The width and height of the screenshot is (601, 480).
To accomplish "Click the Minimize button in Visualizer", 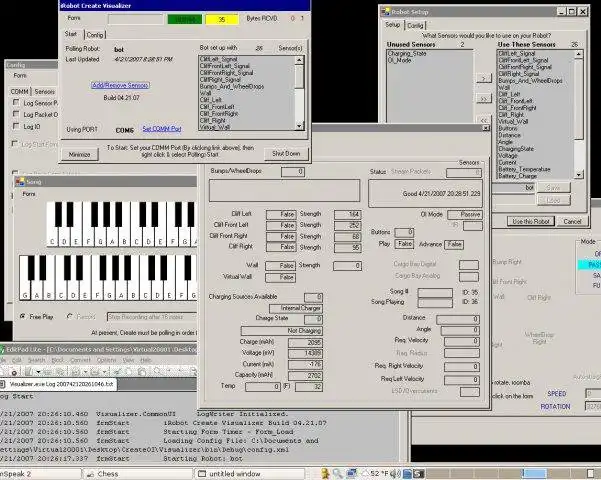I will (x=80, y=154).
